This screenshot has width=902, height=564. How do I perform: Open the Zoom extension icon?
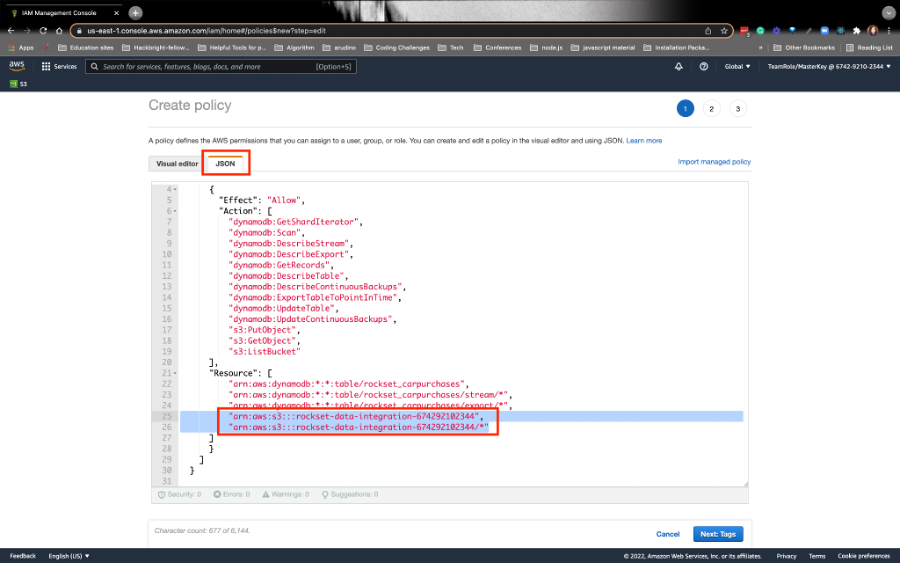coord(824,31)
